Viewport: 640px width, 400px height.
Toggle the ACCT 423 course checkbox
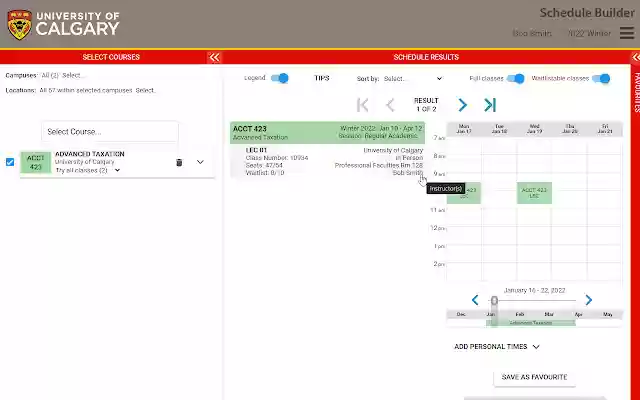10,162
